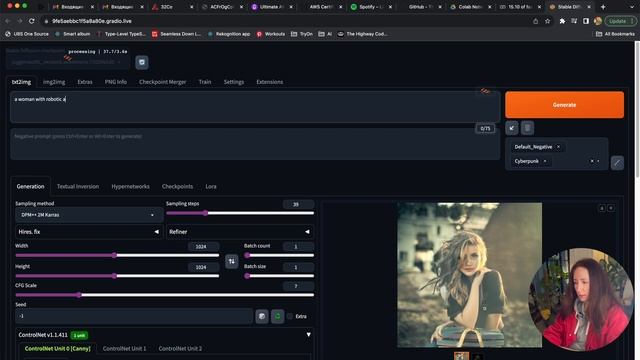Click into the prompt text box
The width and height of the screenshot is (640, 360).
tap(255, 107)
